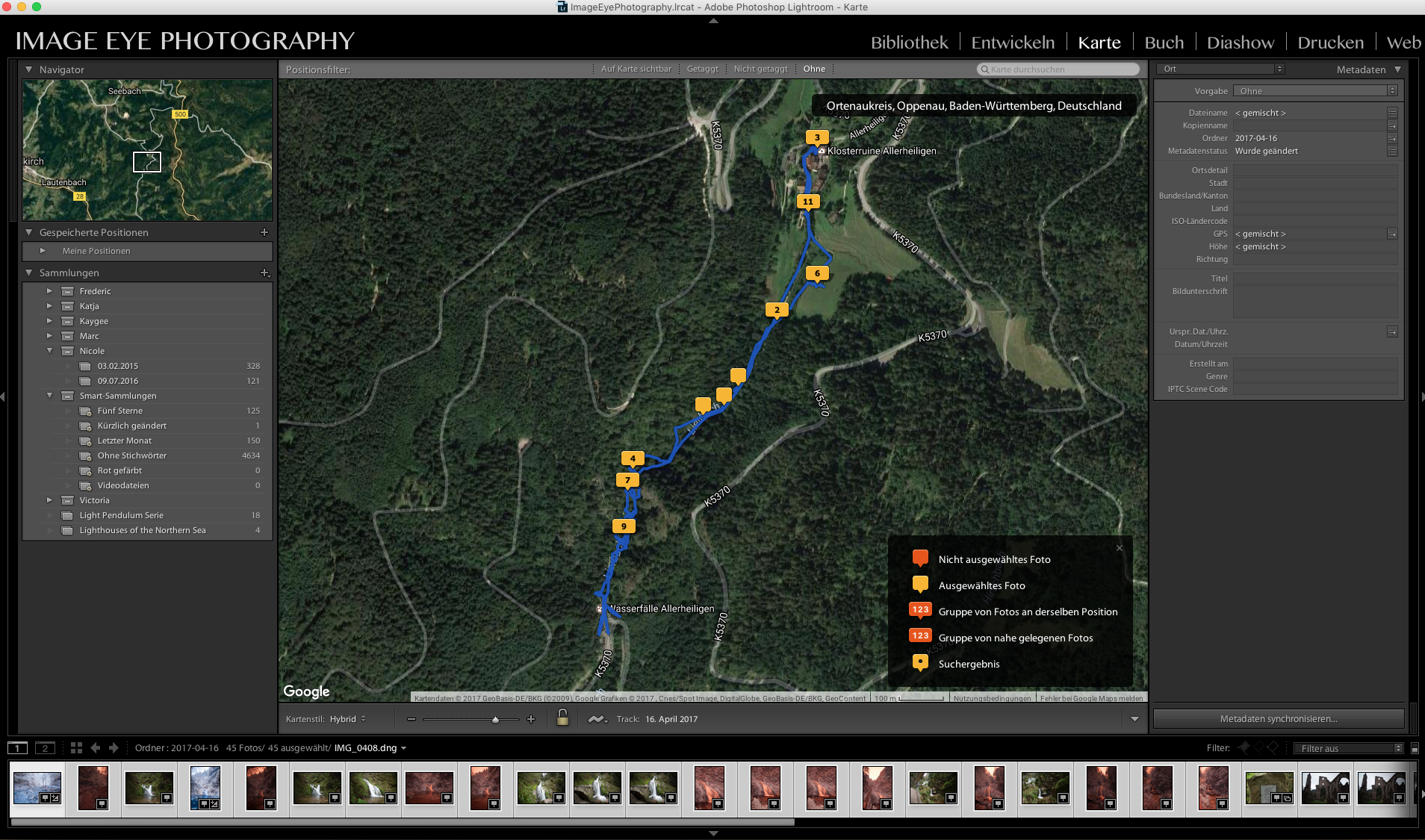
Task: Switch to the Bibliothek module
Action: pos(909,43)
